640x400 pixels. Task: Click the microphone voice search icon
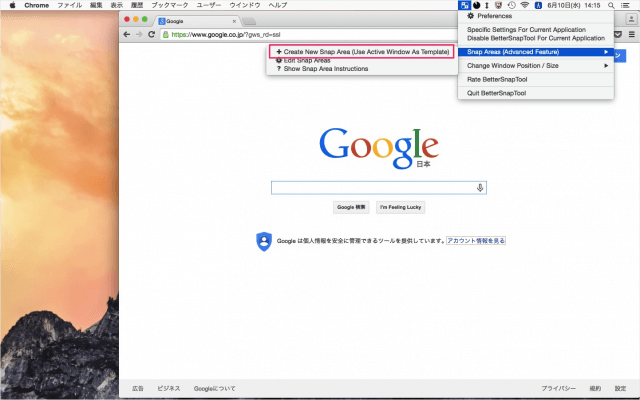point(480,187)
